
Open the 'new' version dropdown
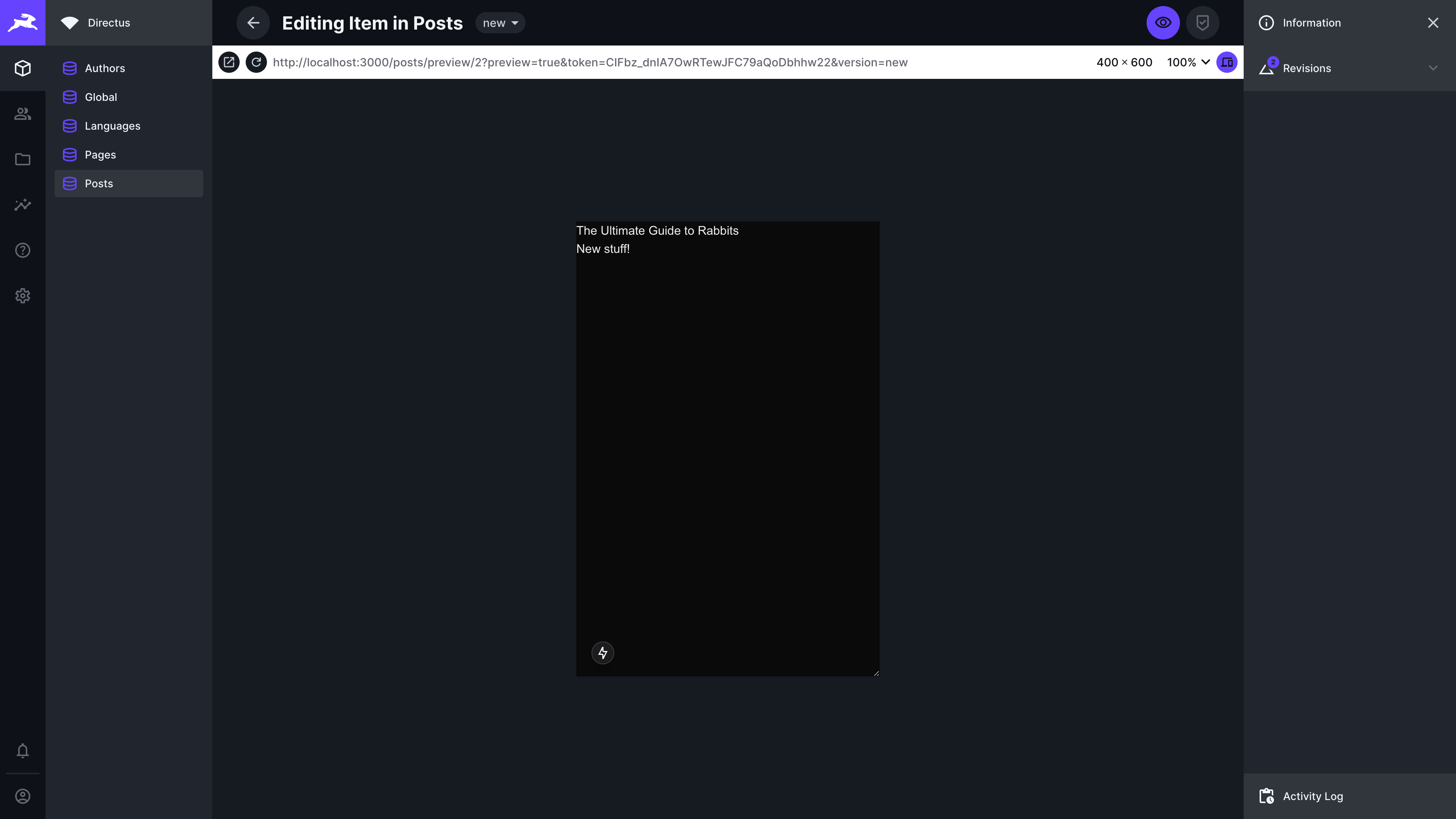tap(500, 23)
